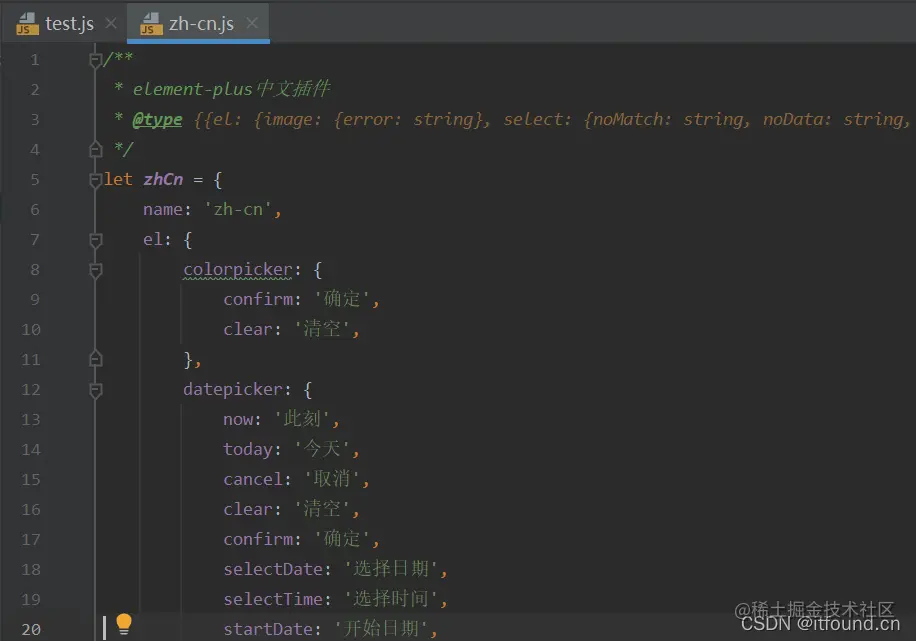Select the zh-cn.js editor tab
The image size is (916, 641).
pyautogui.click(x=199, y=23)
